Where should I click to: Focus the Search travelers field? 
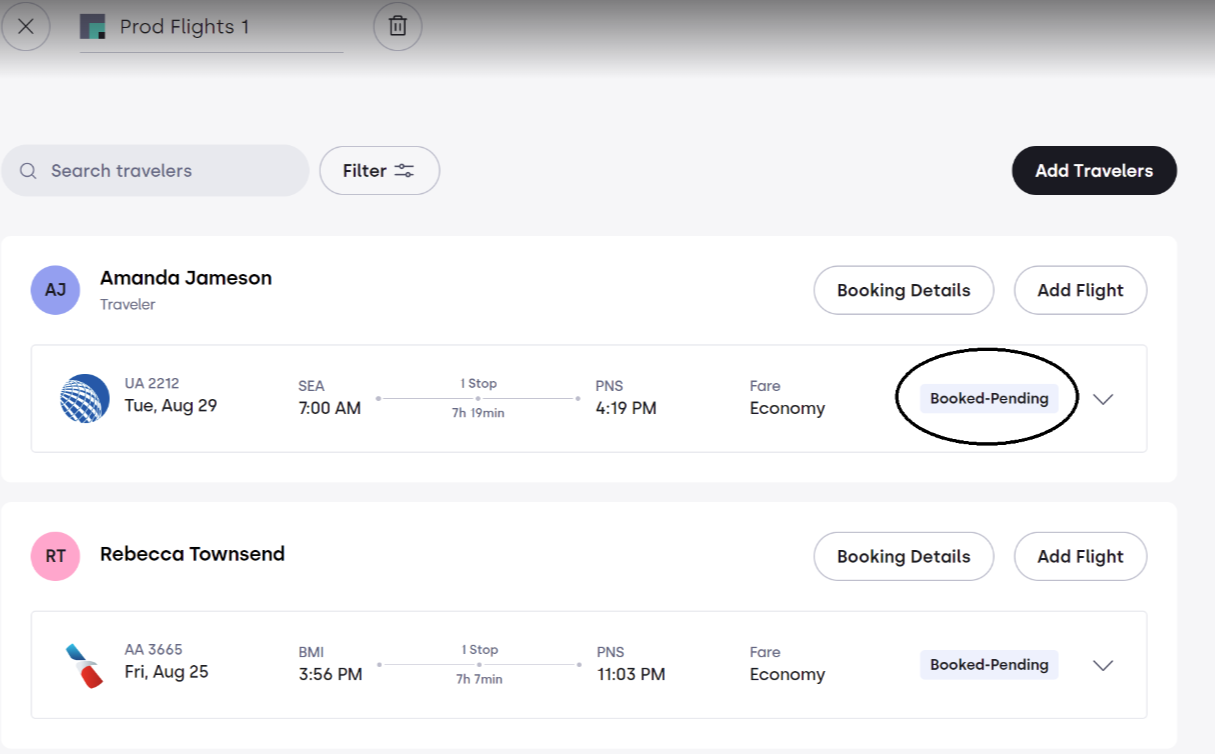click(x=155, y=171)
